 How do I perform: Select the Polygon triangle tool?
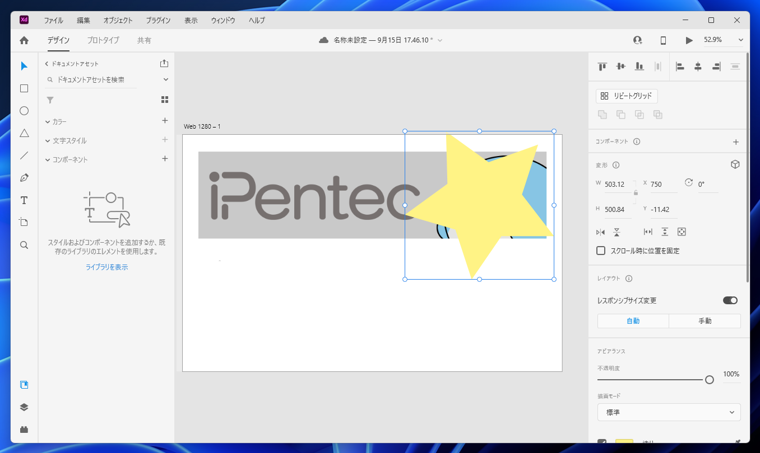coord(24,133)
